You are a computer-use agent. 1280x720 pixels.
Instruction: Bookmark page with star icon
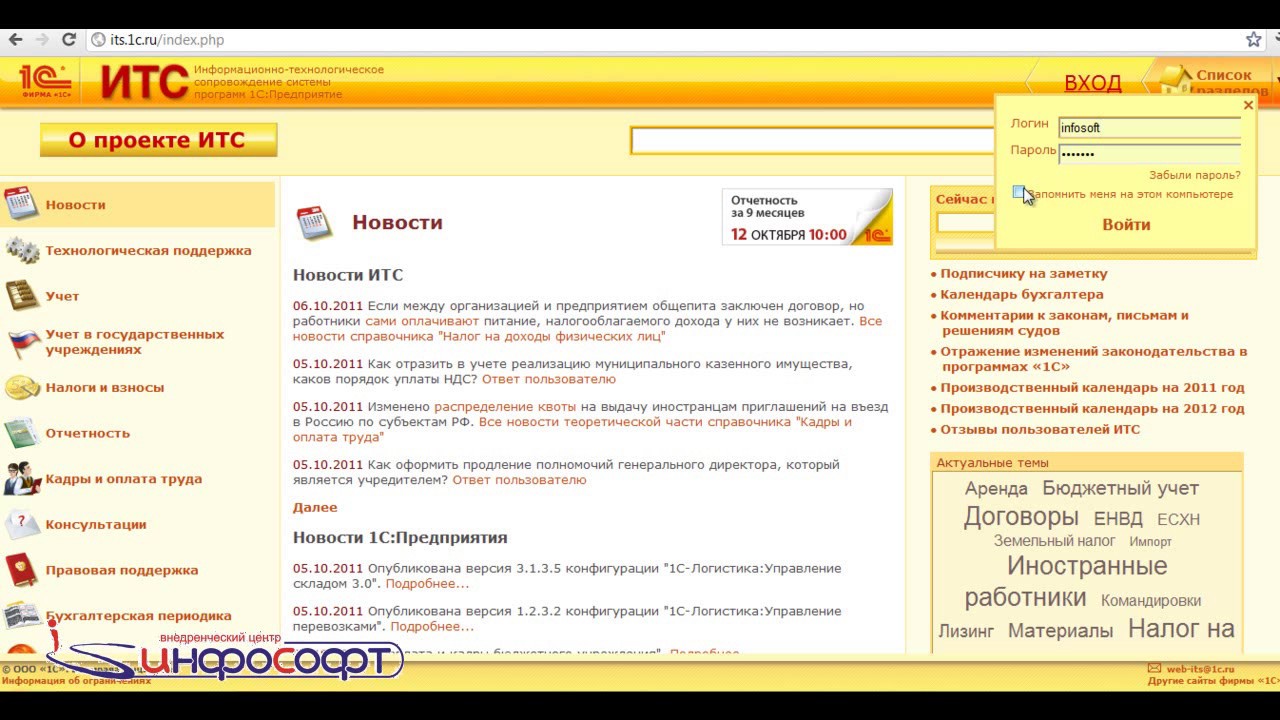(x=1253, y=40)
